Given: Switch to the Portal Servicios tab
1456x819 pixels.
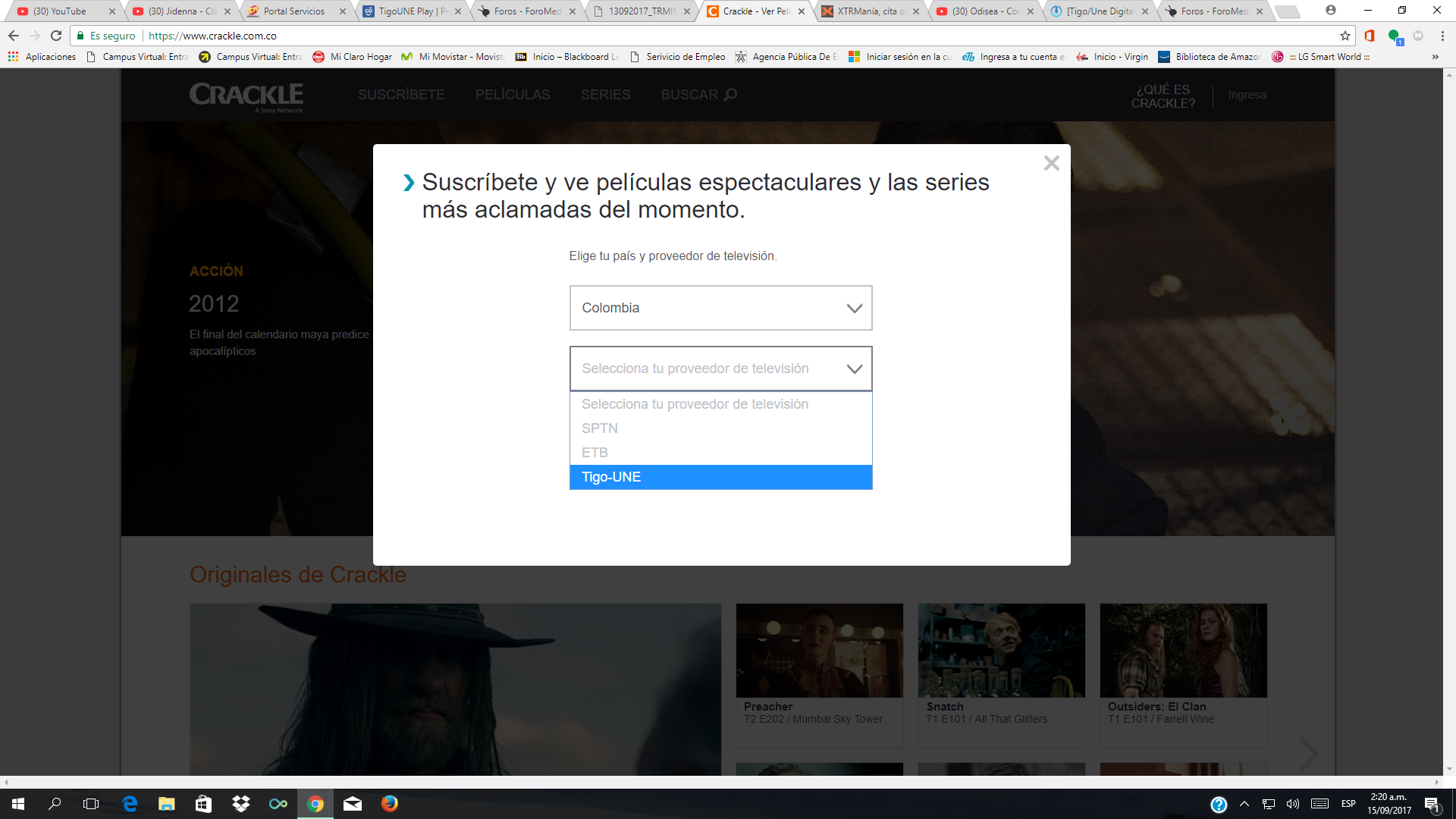Looking at the screenshot, I should [x=294, y=11].
